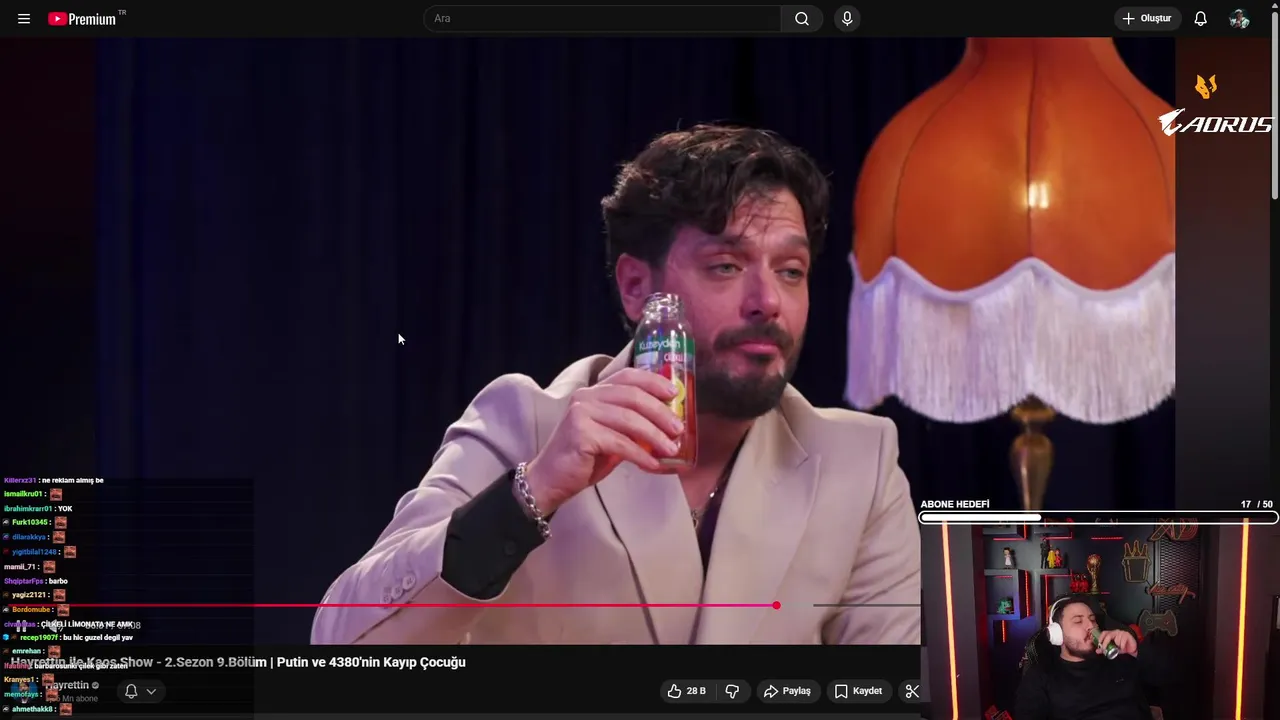Click chat message YOK from ibrahimkrarr01
The height and width of the screenshot is (720, 1280).
(x=65, y=508)
